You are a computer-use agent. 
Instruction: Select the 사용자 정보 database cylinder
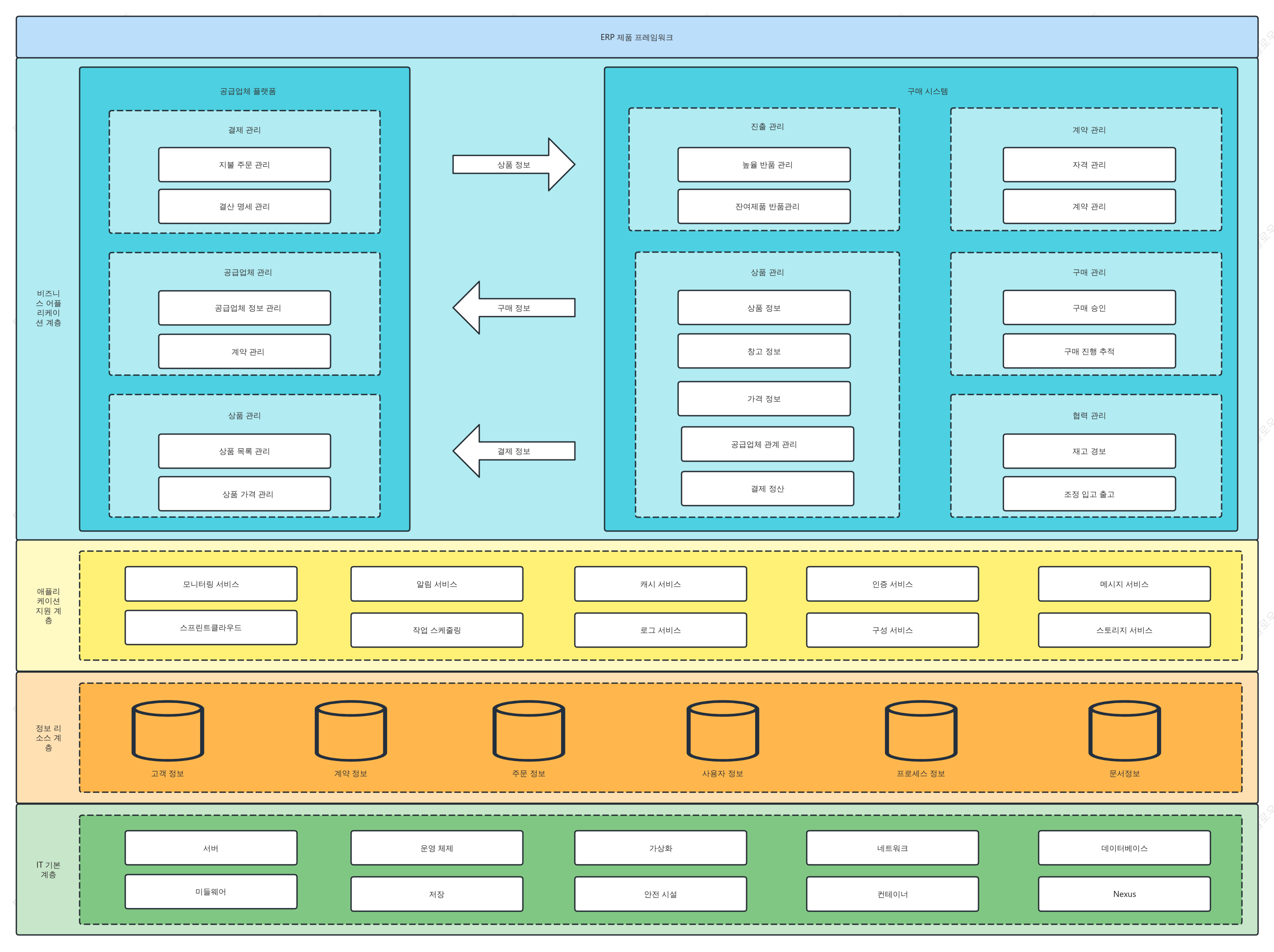[x=723, y=730]
